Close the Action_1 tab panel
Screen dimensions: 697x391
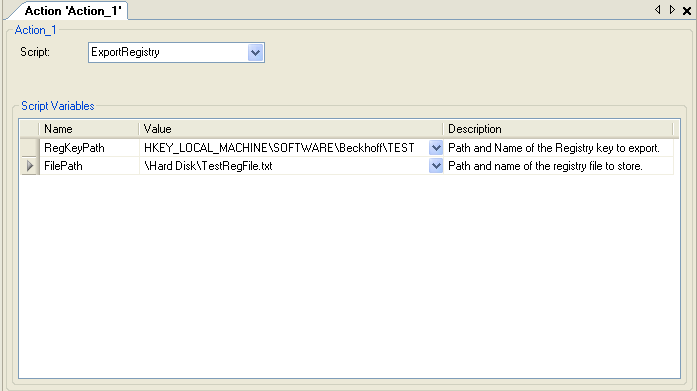687,11
